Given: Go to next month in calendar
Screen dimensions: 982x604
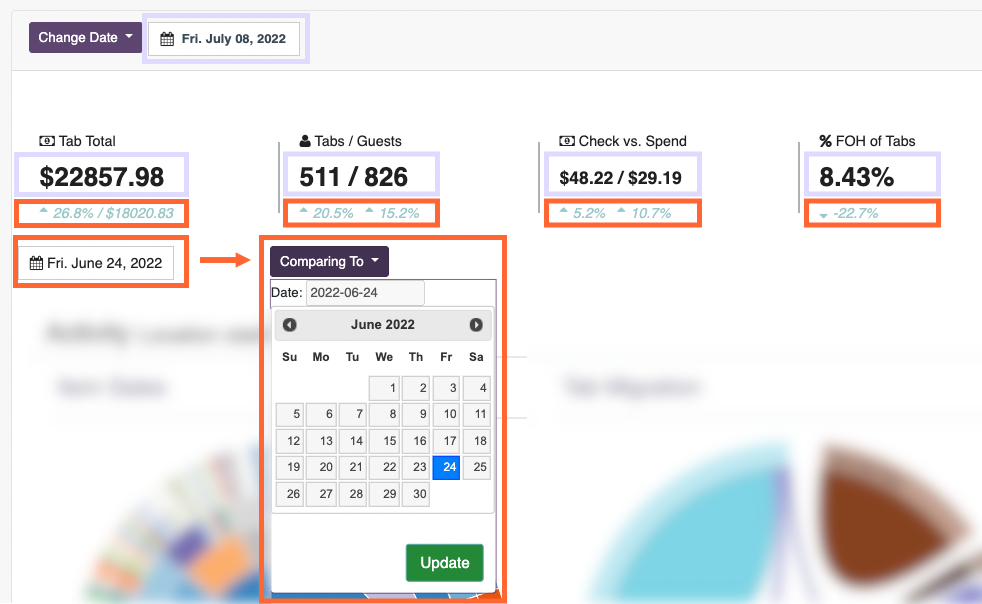Looking at the screenshot, I should coord(476,325).
